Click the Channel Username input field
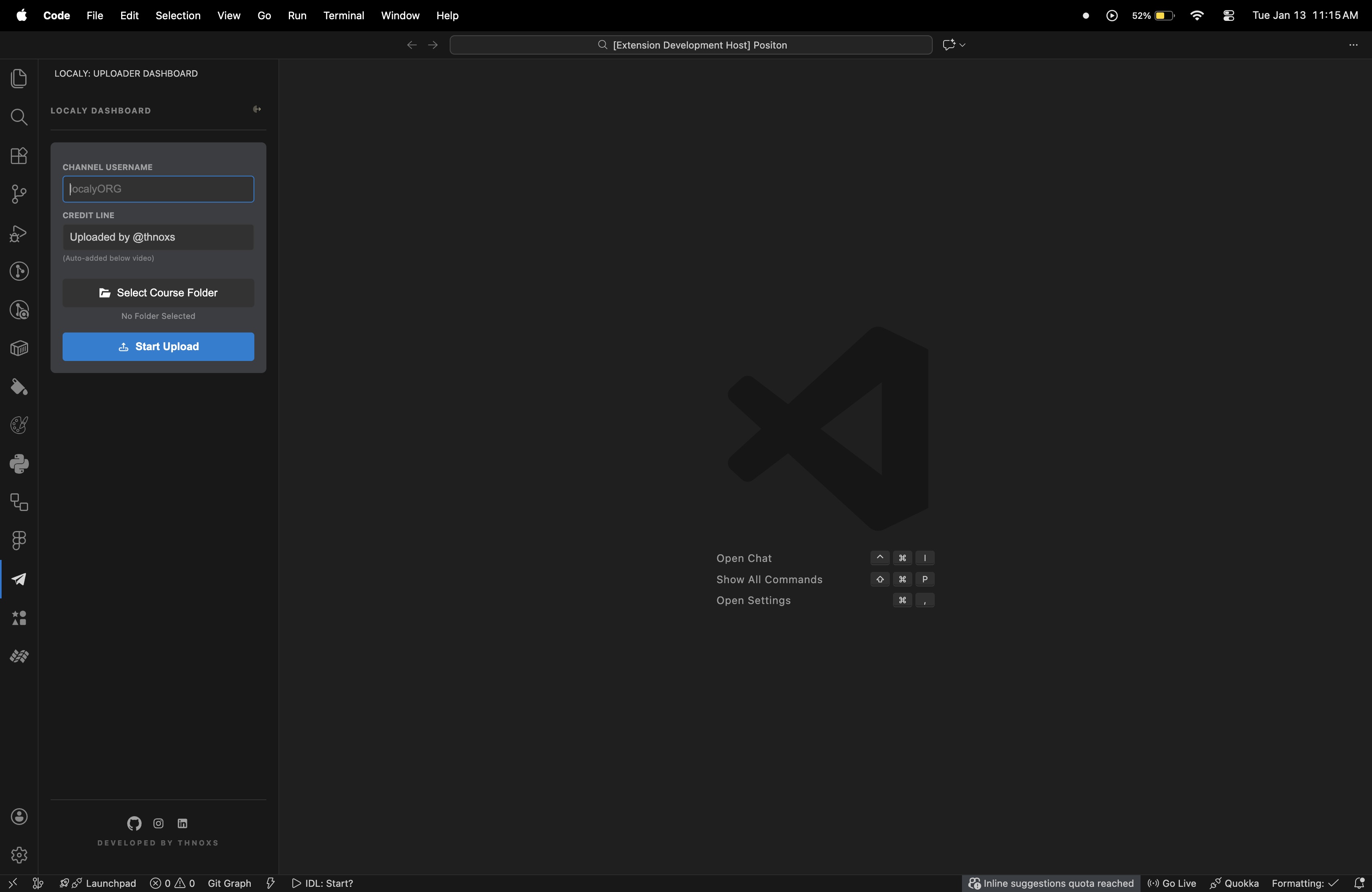 pos(158,189)
